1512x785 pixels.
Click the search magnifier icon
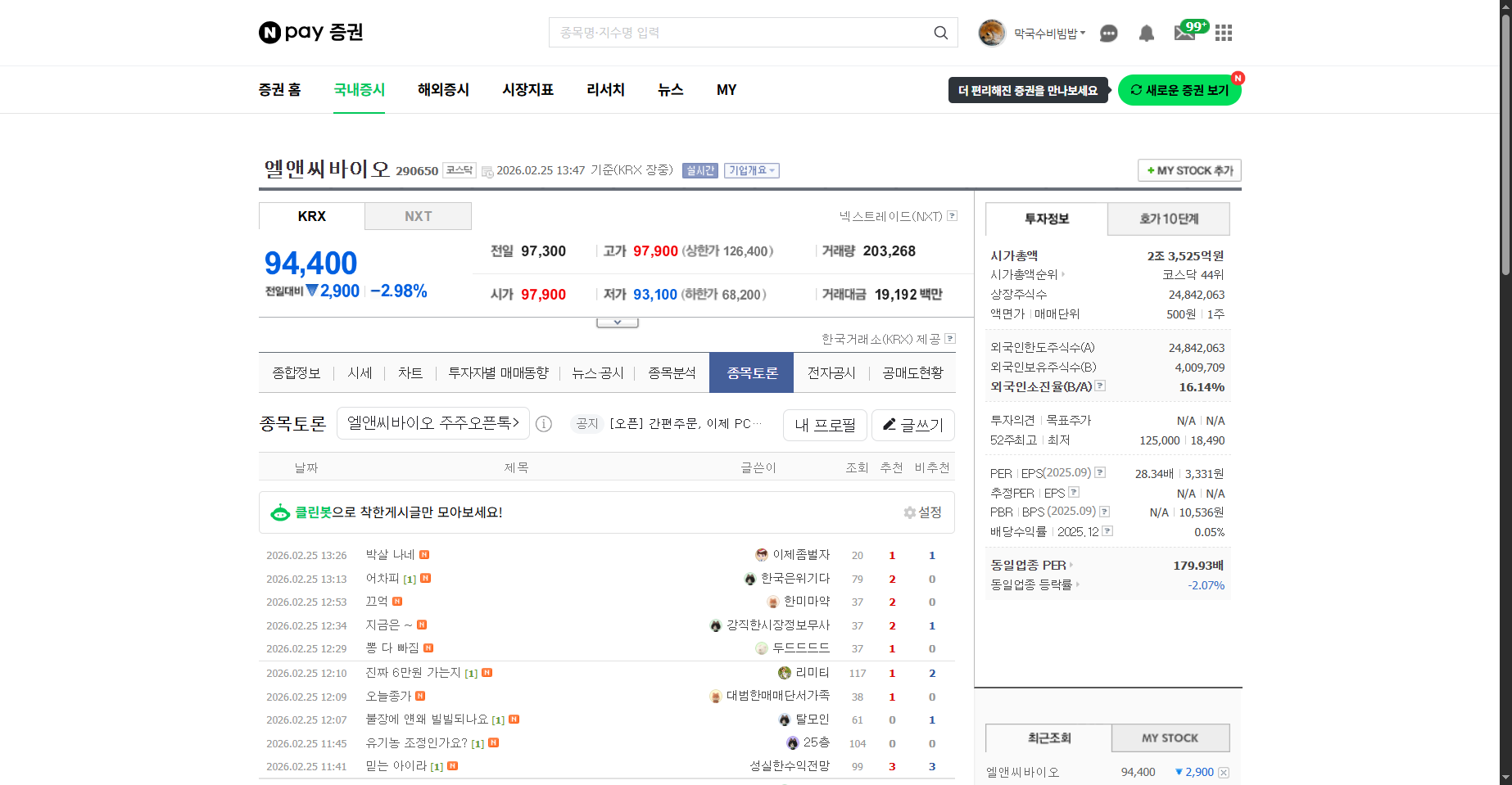pos(940,33)
